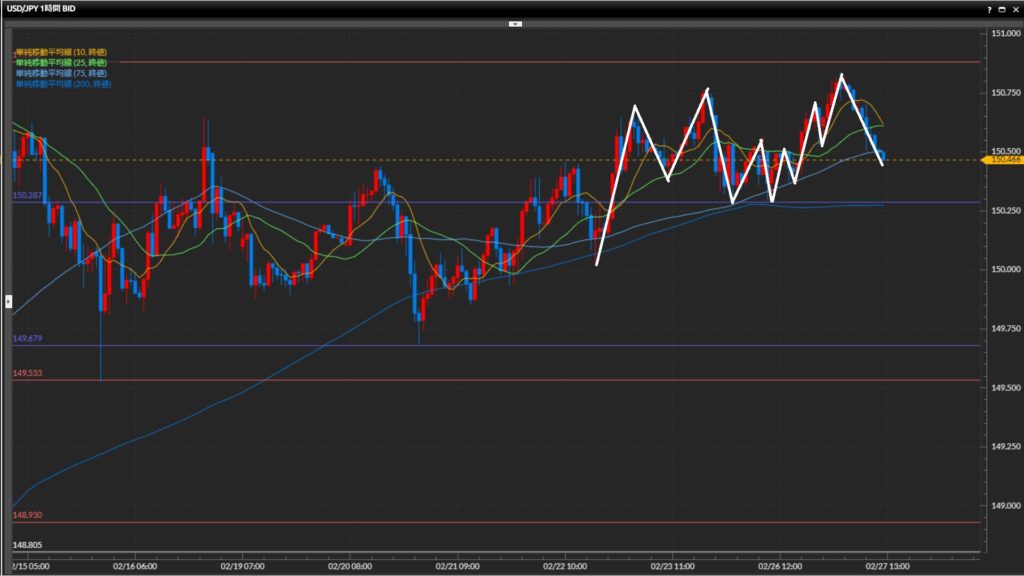The image size is (1024, 576).
Task: Maximize the USD/JPY chart window
Action: [x=1002, y=8]
